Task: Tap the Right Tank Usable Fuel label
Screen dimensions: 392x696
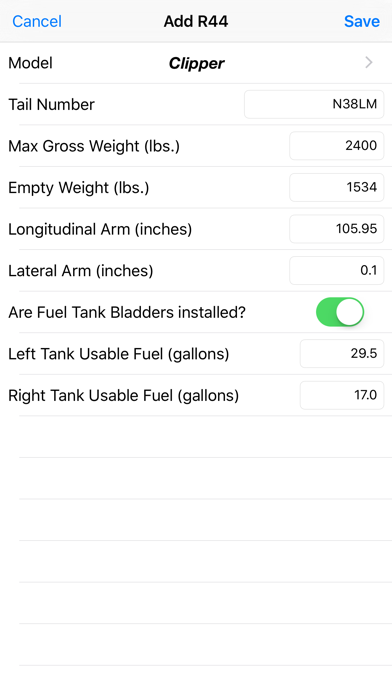Action: click(x=123, y=395)
